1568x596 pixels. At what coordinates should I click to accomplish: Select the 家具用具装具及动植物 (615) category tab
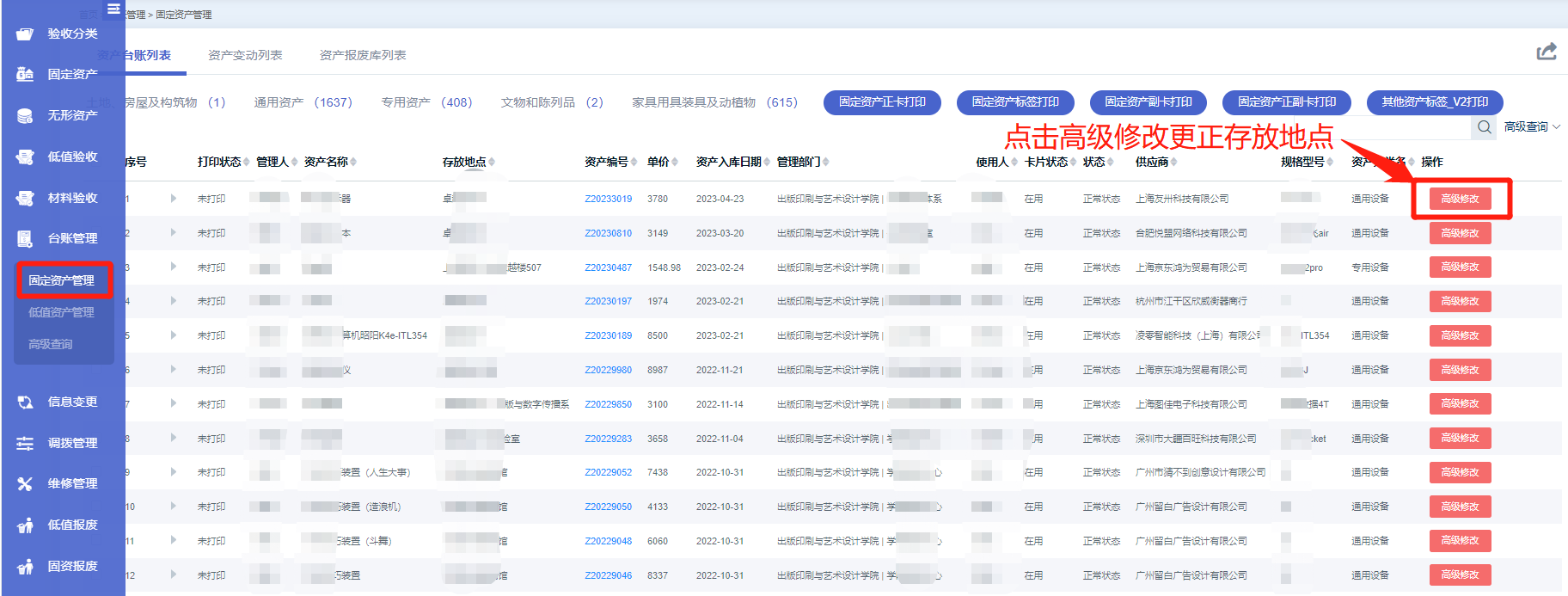(715, 102)
